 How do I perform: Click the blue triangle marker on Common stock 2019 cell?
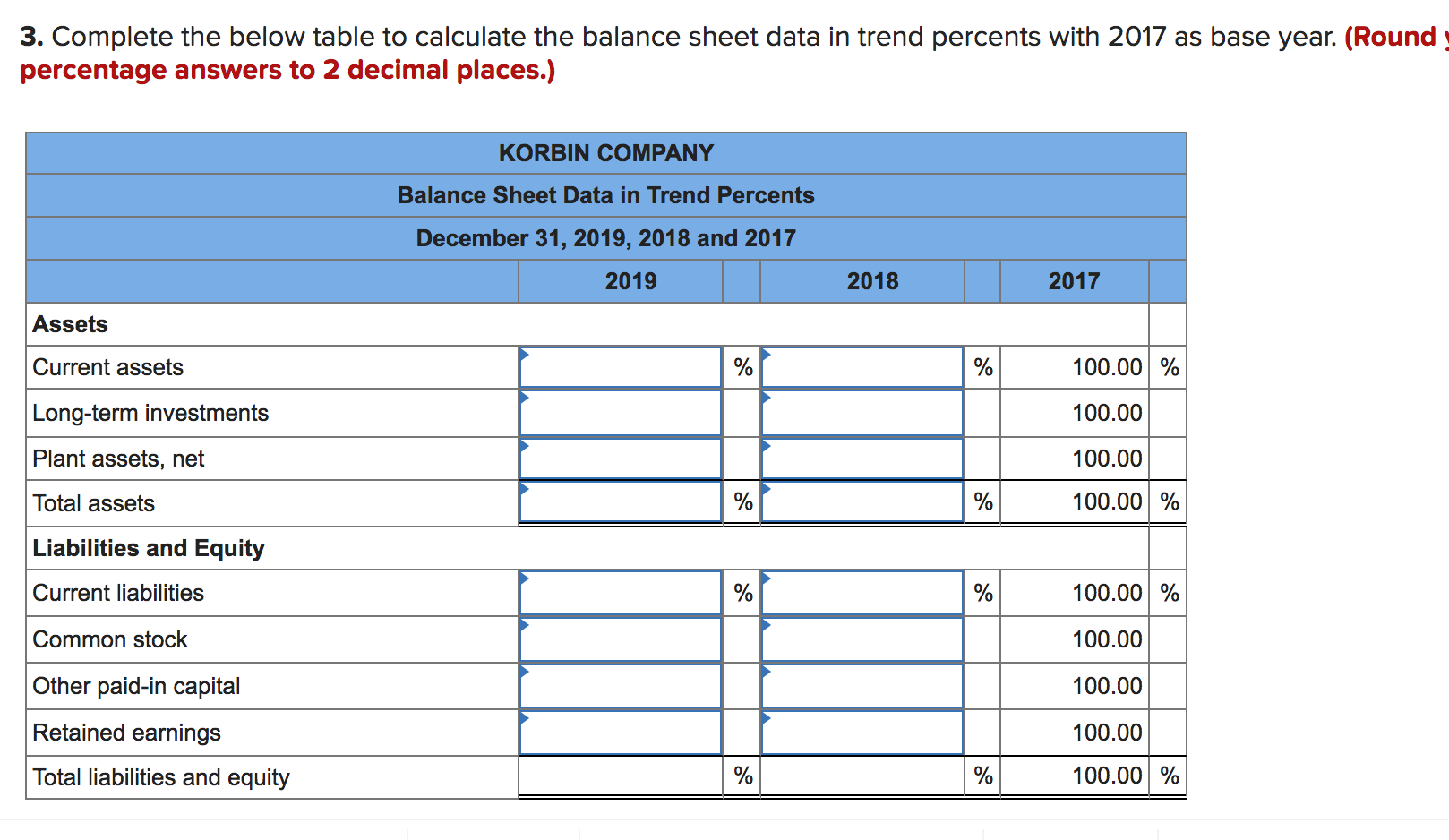tap(525, 624)
